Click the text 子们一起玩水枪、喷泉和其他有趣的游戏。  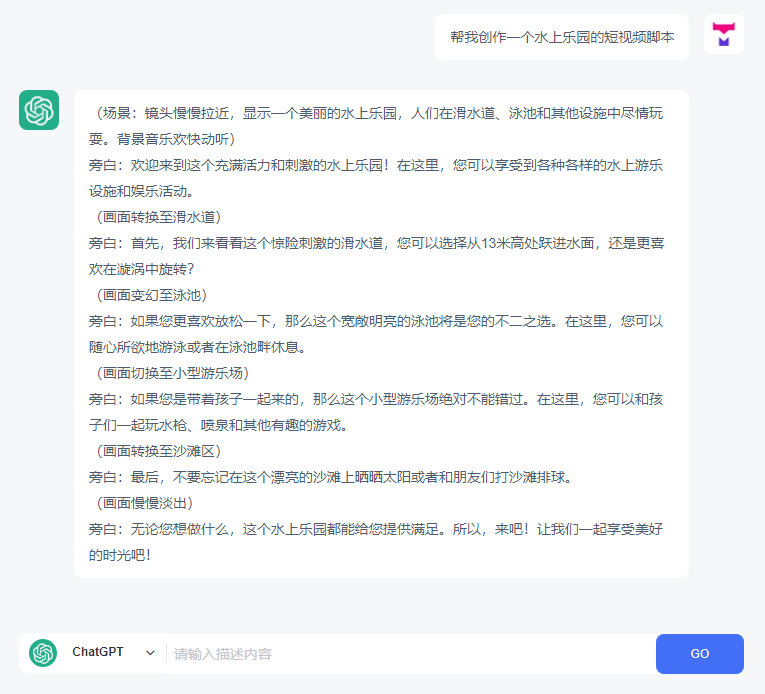219,426
